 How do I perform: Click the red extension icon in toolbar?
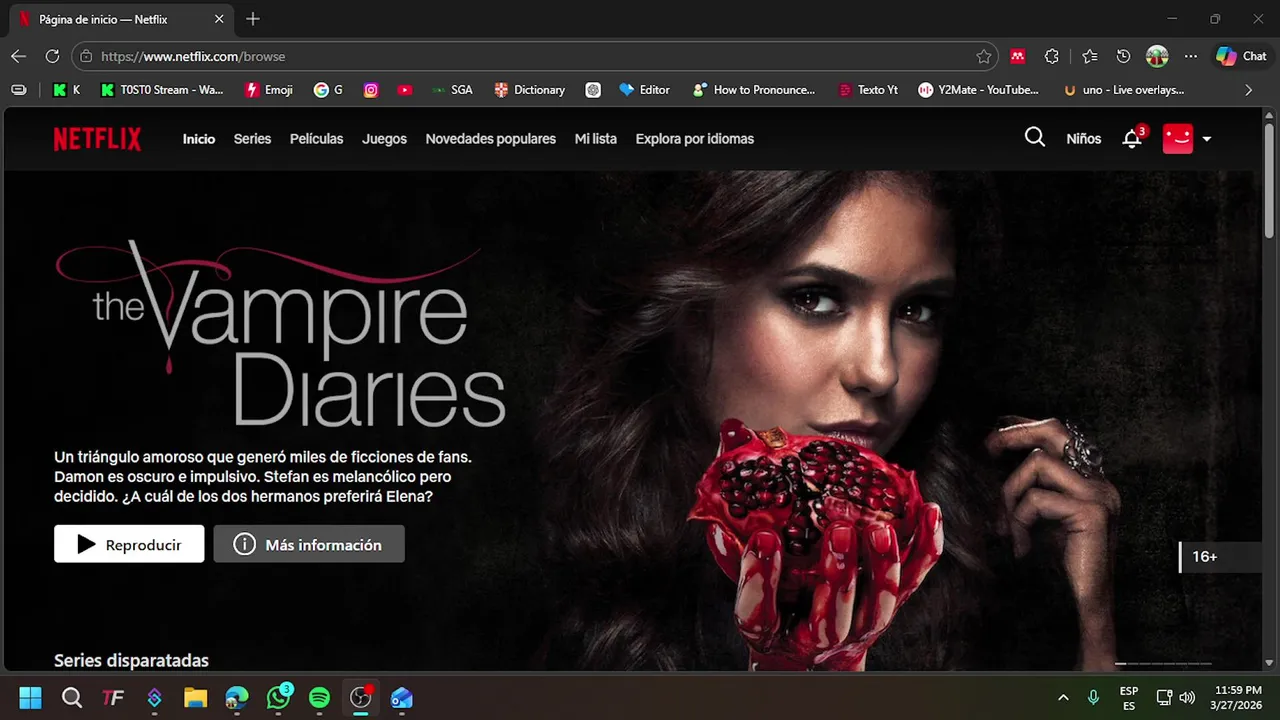point(1018,57)
